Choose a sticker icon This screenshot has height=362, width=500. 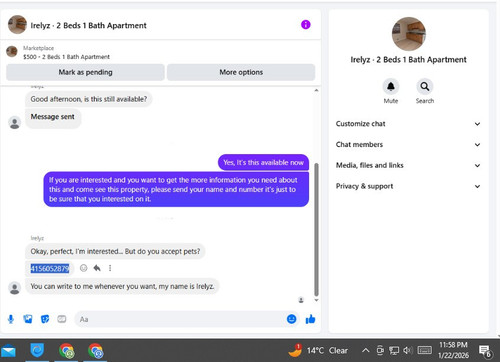pos(45,319)
